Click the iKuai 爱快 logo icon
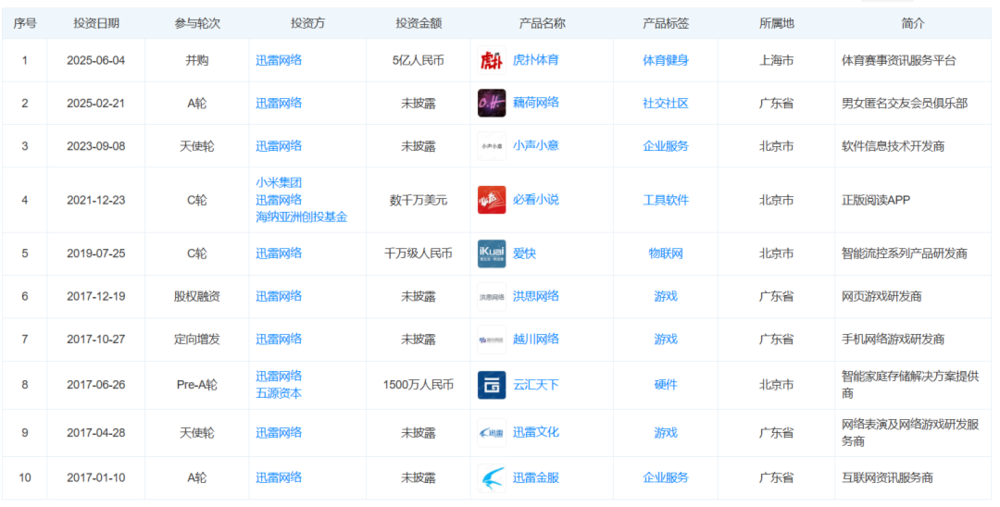Screen dimensions: 1000x507 click(x=491, y=253)
